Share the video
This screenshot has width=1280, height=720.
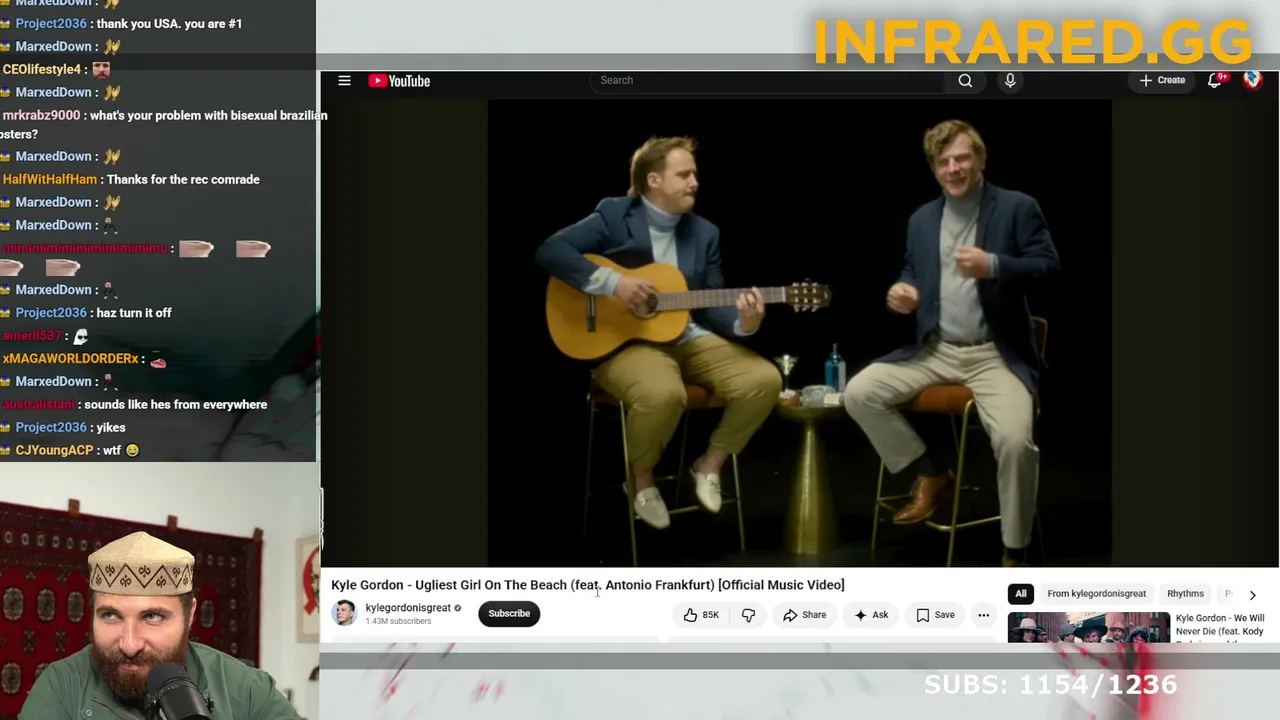pyautogui.click(x=805, y=615)
